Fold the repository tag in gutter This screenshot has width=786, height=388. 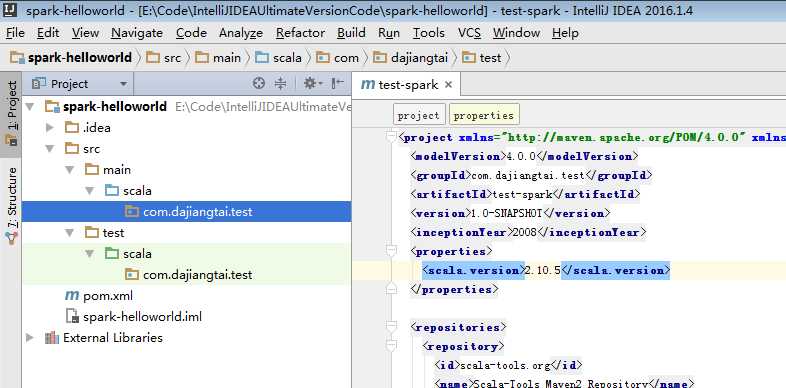(x=391, y=345)
